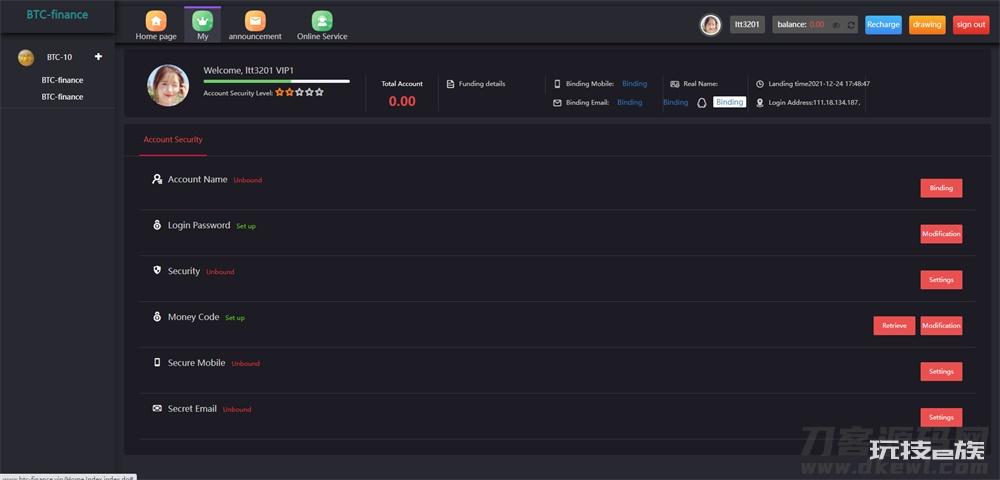Screen dimensions: 1000x480
Task: Click Settings button for Secret Email
Action: (941, 418)
